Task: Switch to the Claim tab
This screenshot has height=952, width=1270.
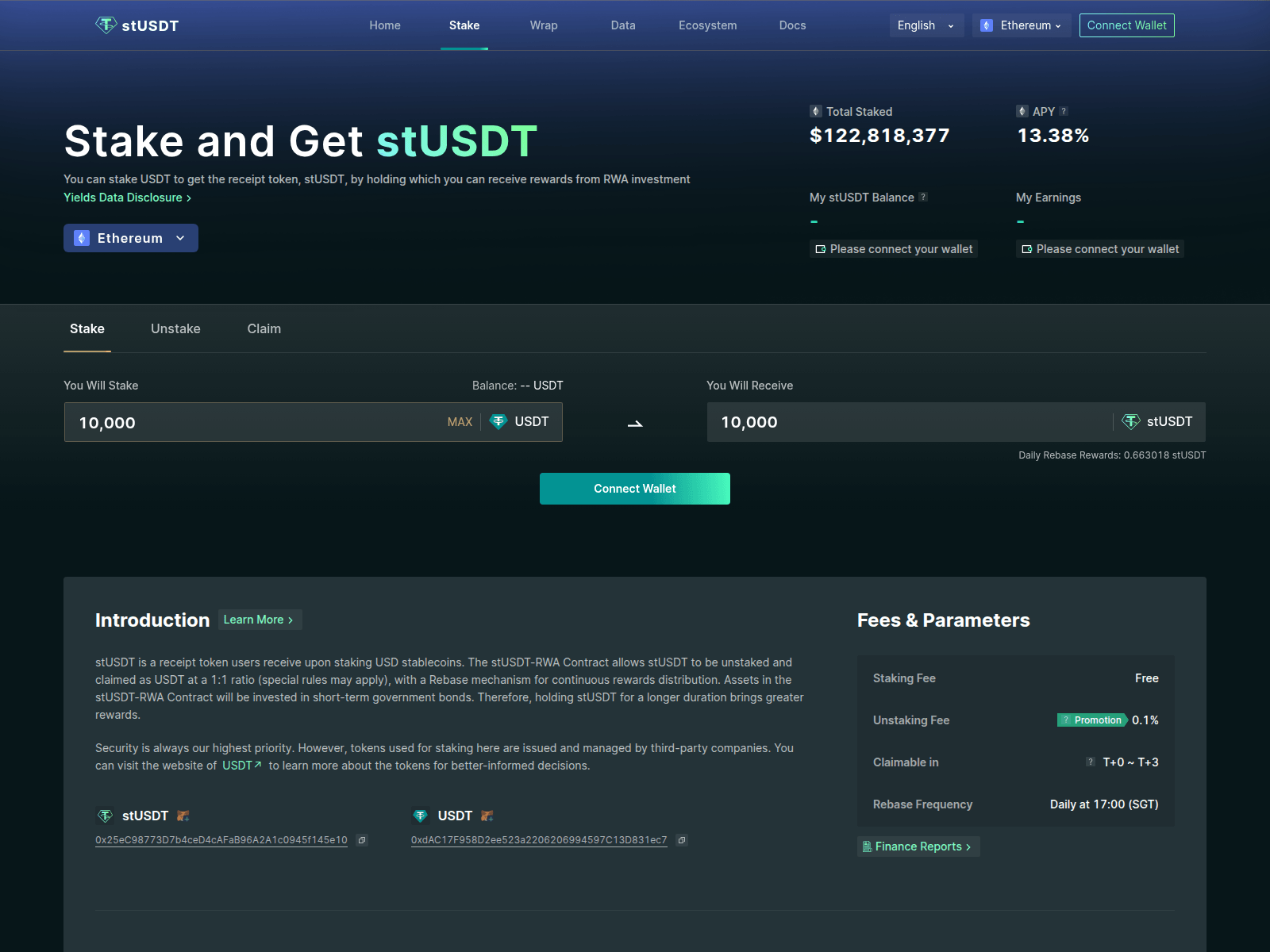Action: point(264,328)
